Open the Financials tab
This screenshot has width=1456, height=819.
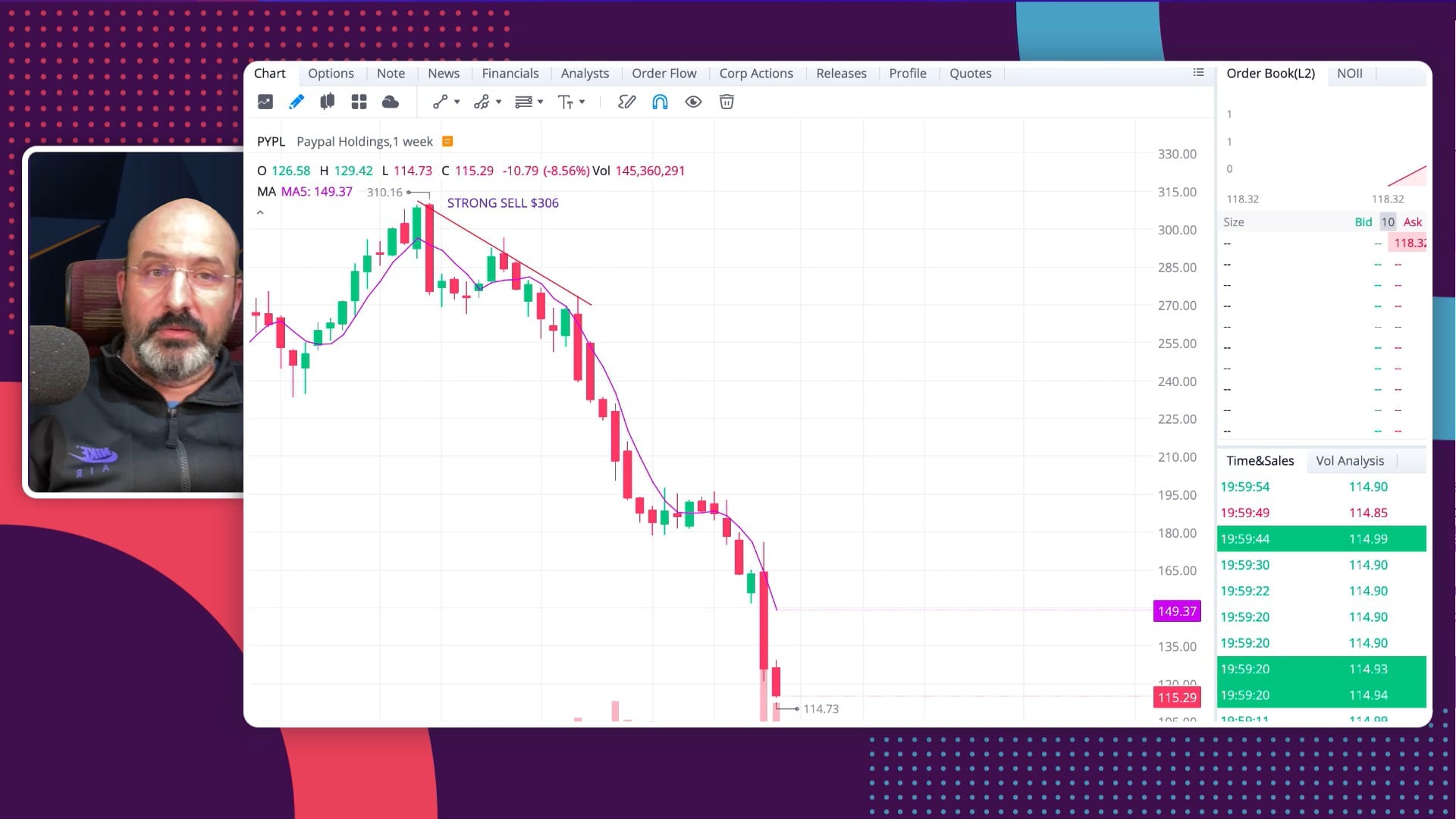(x=511, y=73)
